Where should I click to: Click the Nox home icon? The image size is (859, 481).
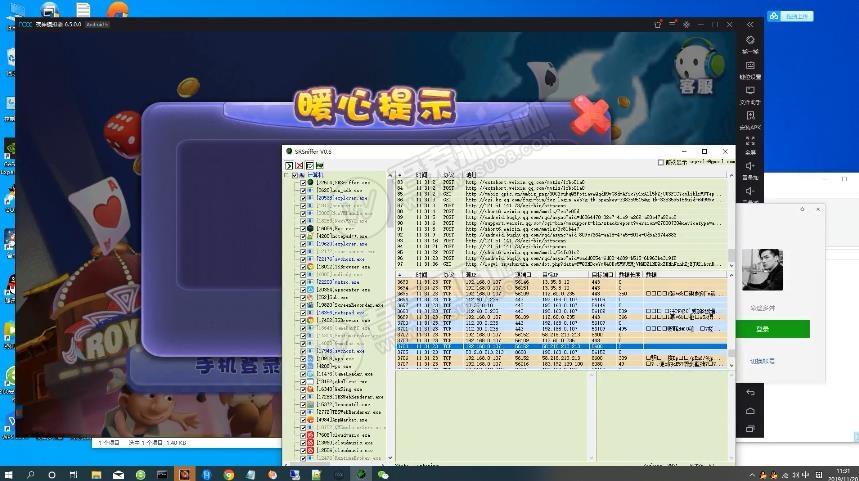click(750, 411)
